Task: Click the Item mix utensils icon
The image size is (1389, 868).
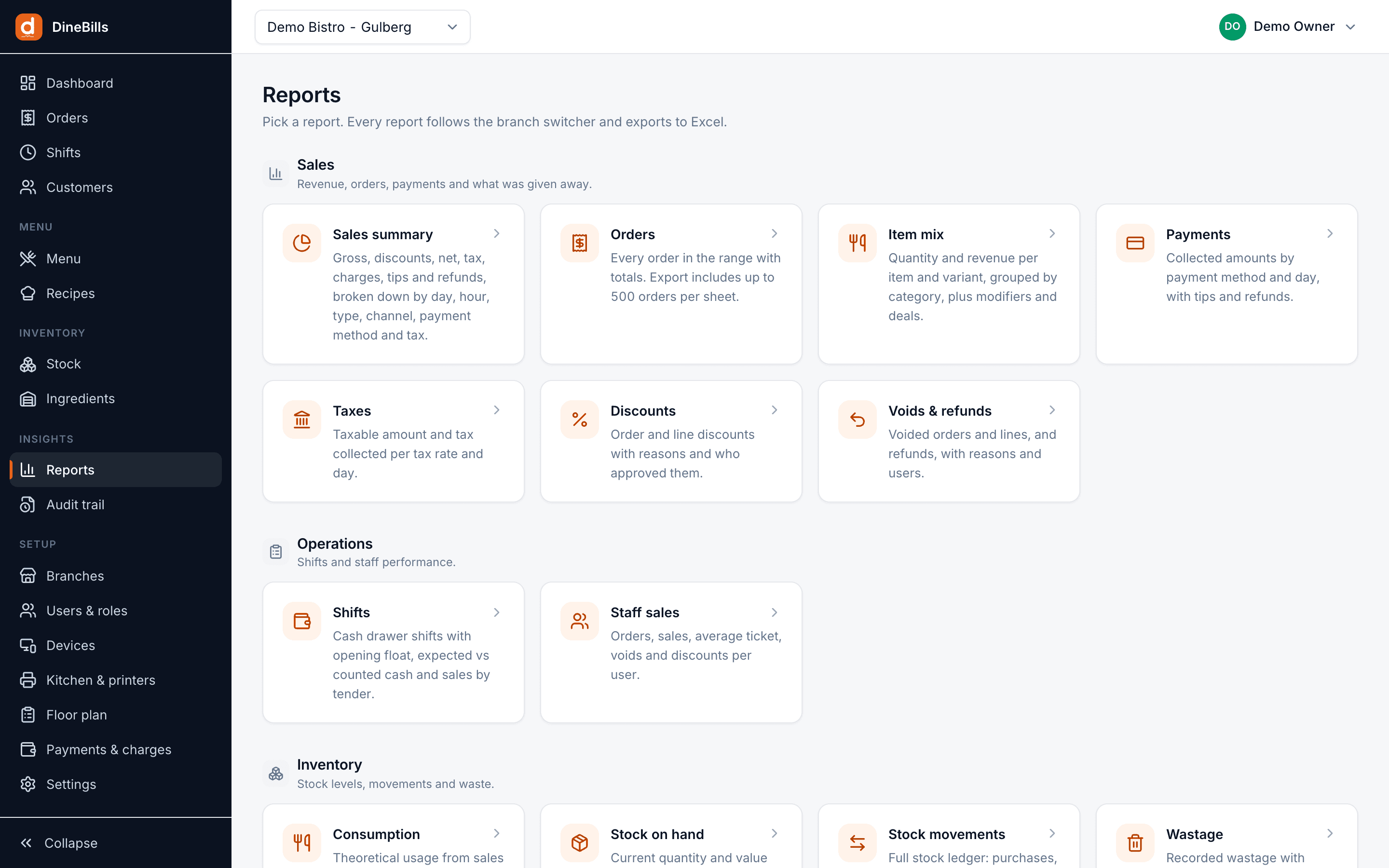Action: pos(858,243)
